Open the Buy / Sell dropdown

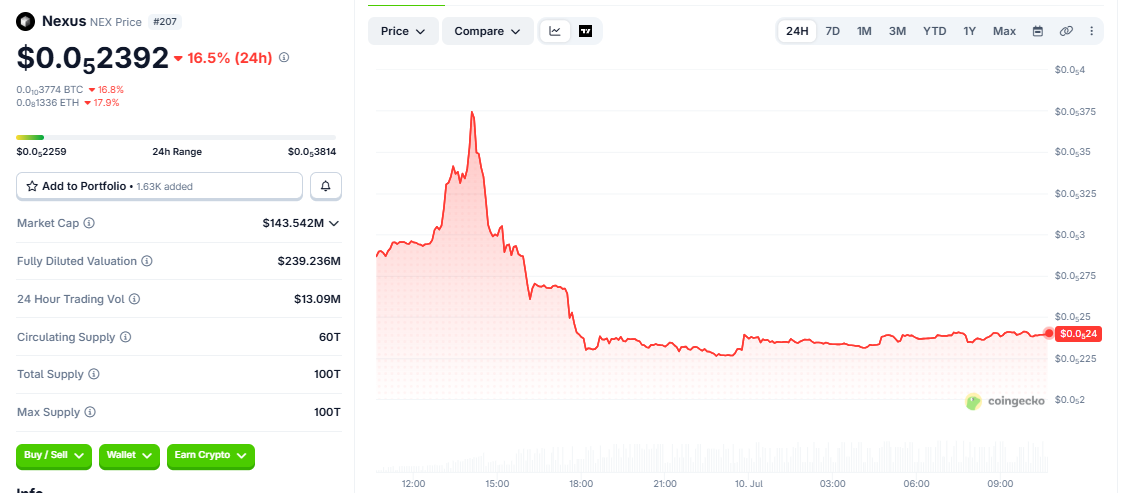pyautogui.click(x=54, y=456)
